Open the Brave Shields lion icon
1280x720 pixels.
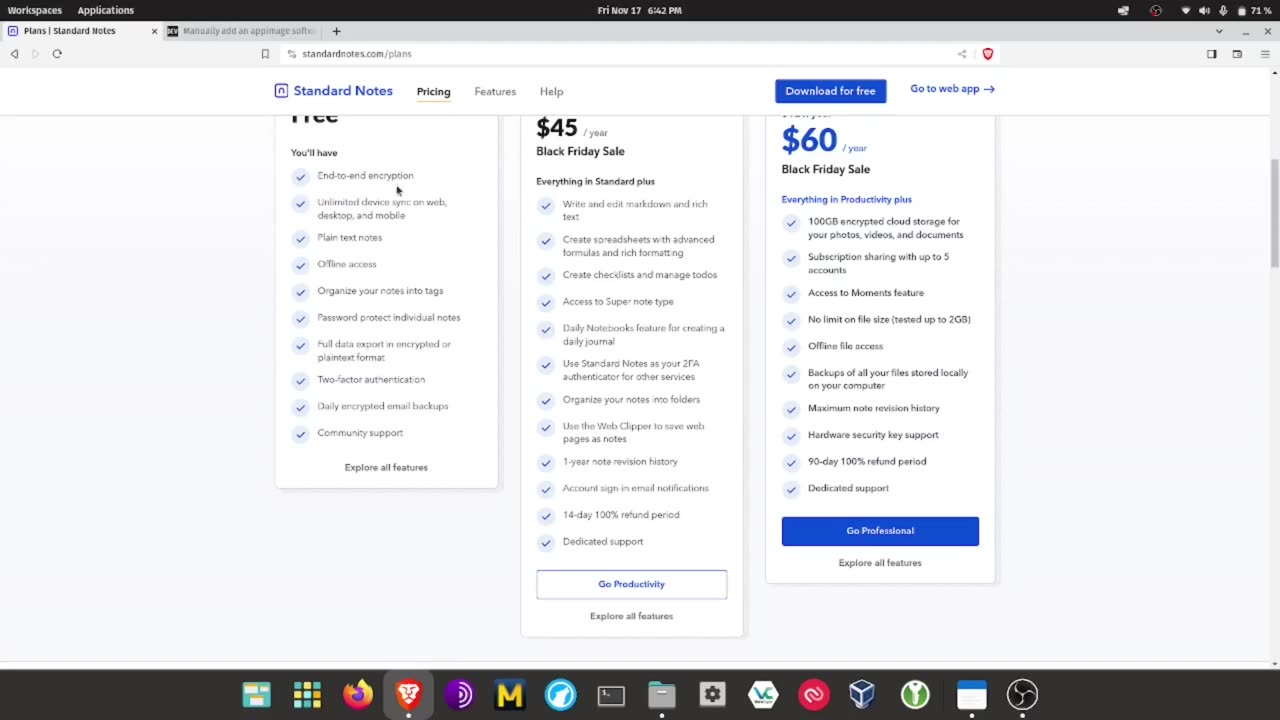[988, 54]
